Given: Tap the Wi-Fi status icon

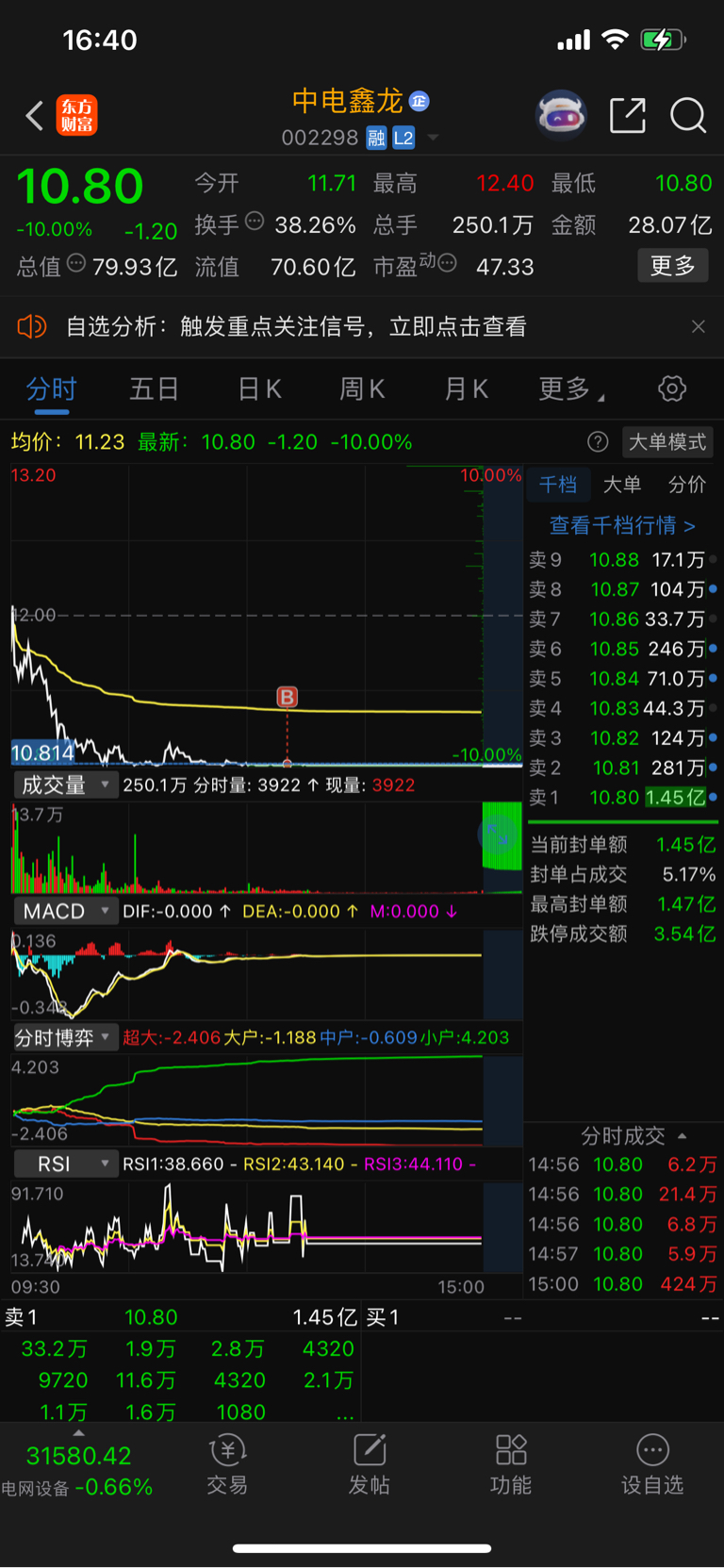Looking at the screenshot, I should pos(615,40).
